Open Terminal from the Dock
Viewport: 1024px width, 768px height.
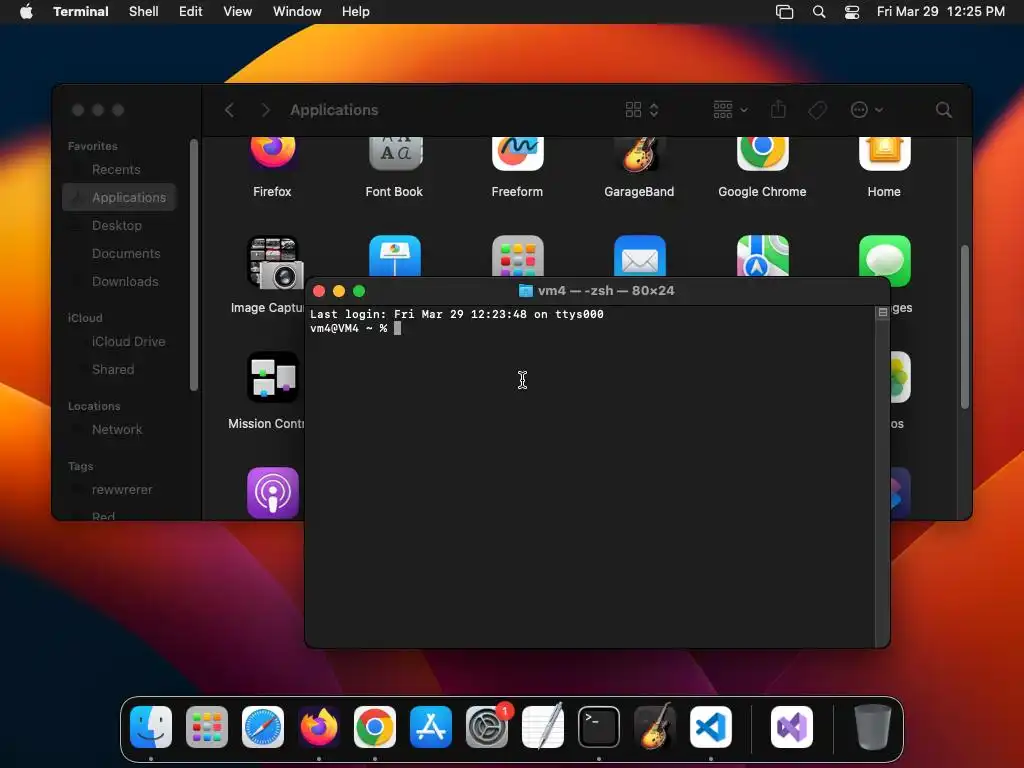[599, 727]
